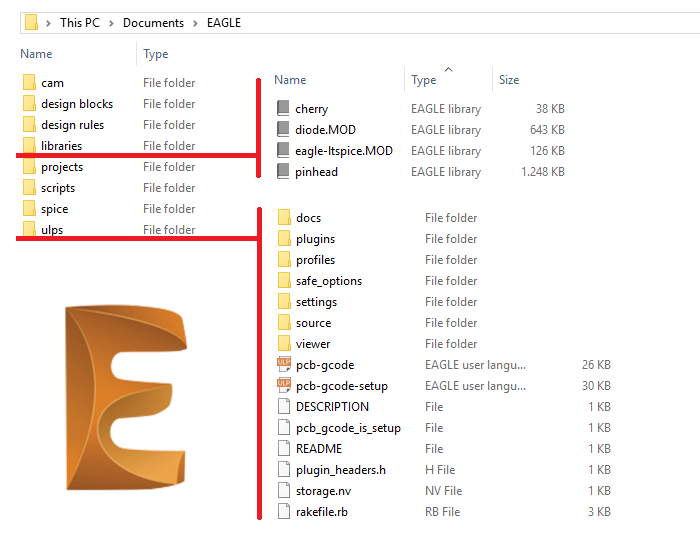The height and width of the screenshot is (550, 700).
Task: Click the plugin_headers.h file icon
Action: (x=284, y=469)
